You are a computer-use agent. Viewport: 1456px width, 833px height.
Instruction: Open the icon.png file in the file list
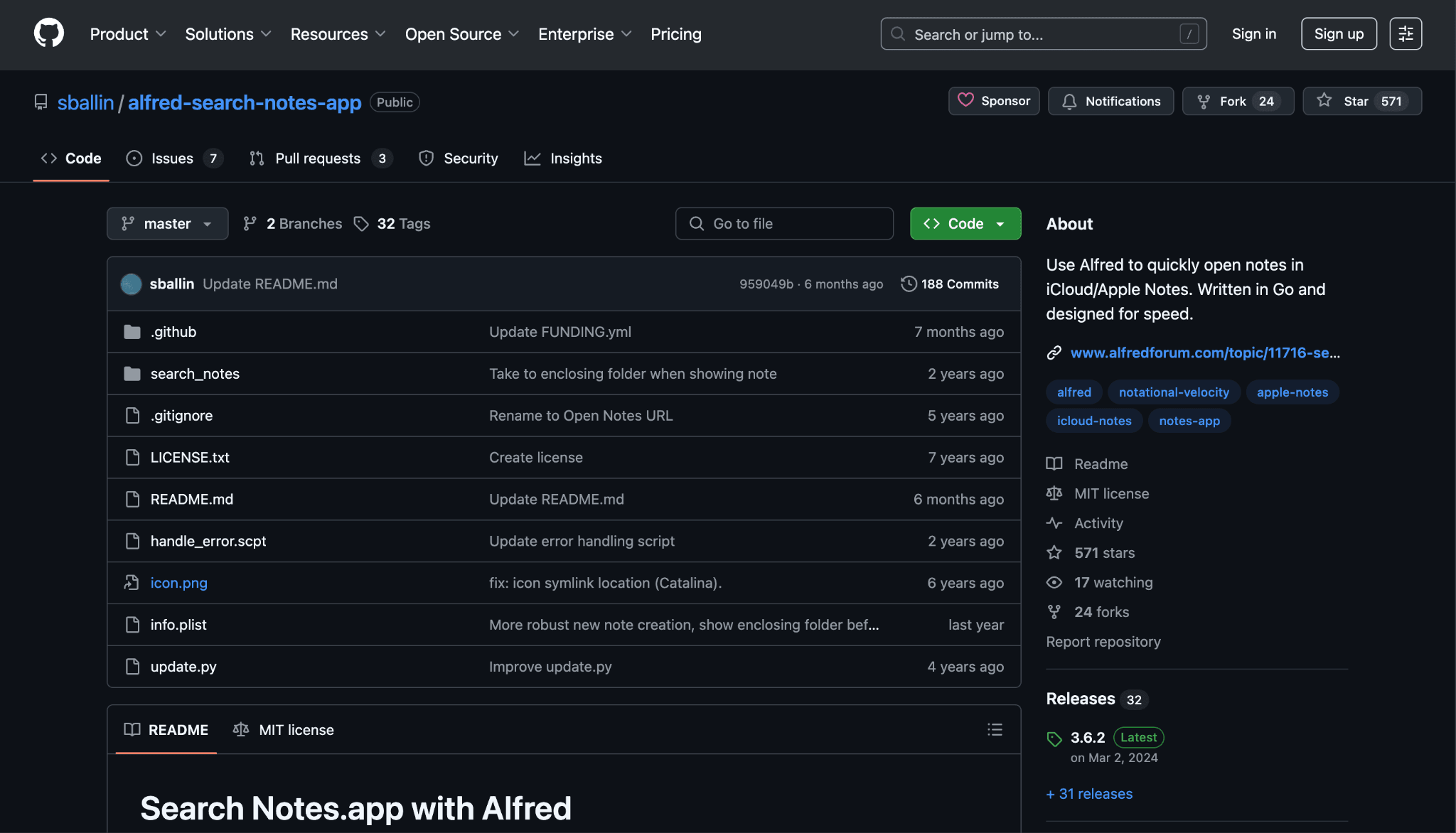pos(178,582)
